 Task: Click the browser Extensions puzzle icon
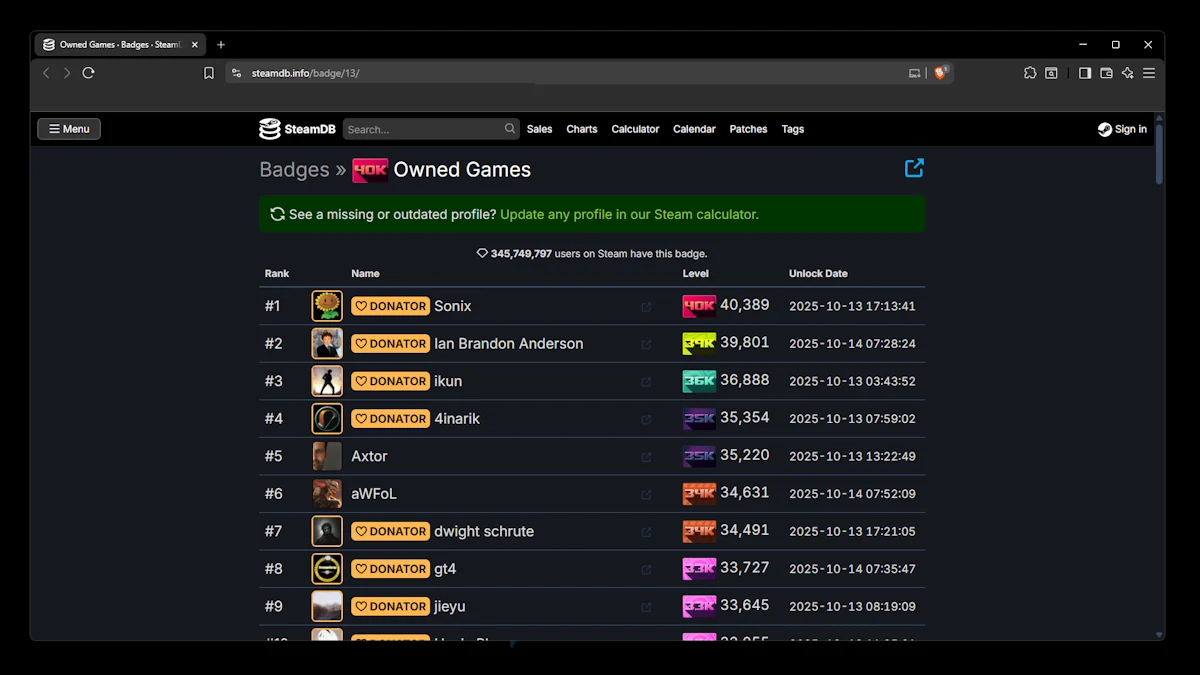coord(1030,73)
